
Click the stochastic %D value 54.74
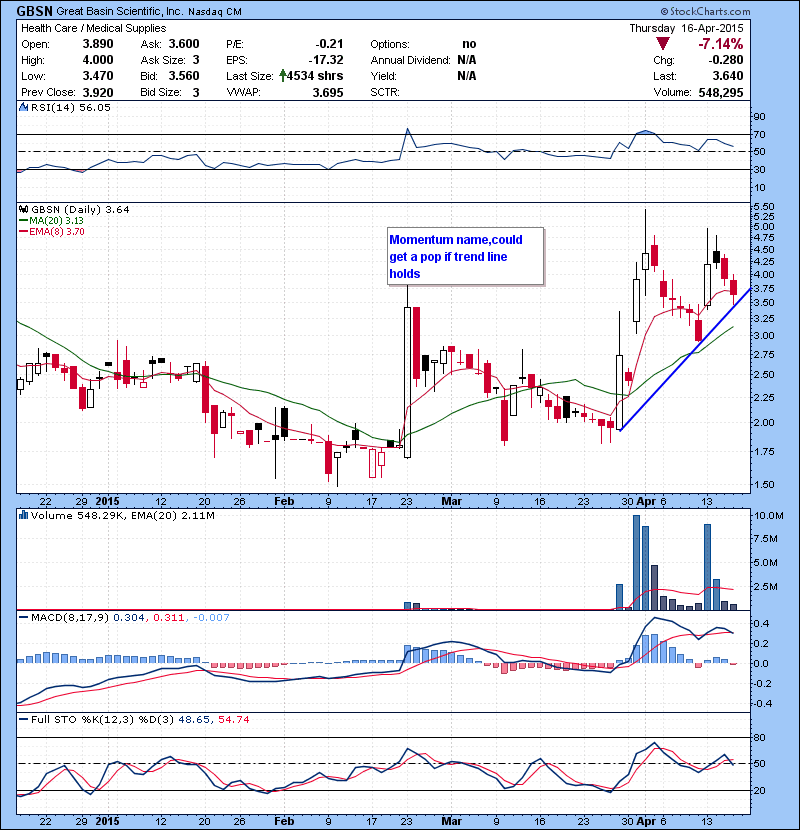(233, 720)
